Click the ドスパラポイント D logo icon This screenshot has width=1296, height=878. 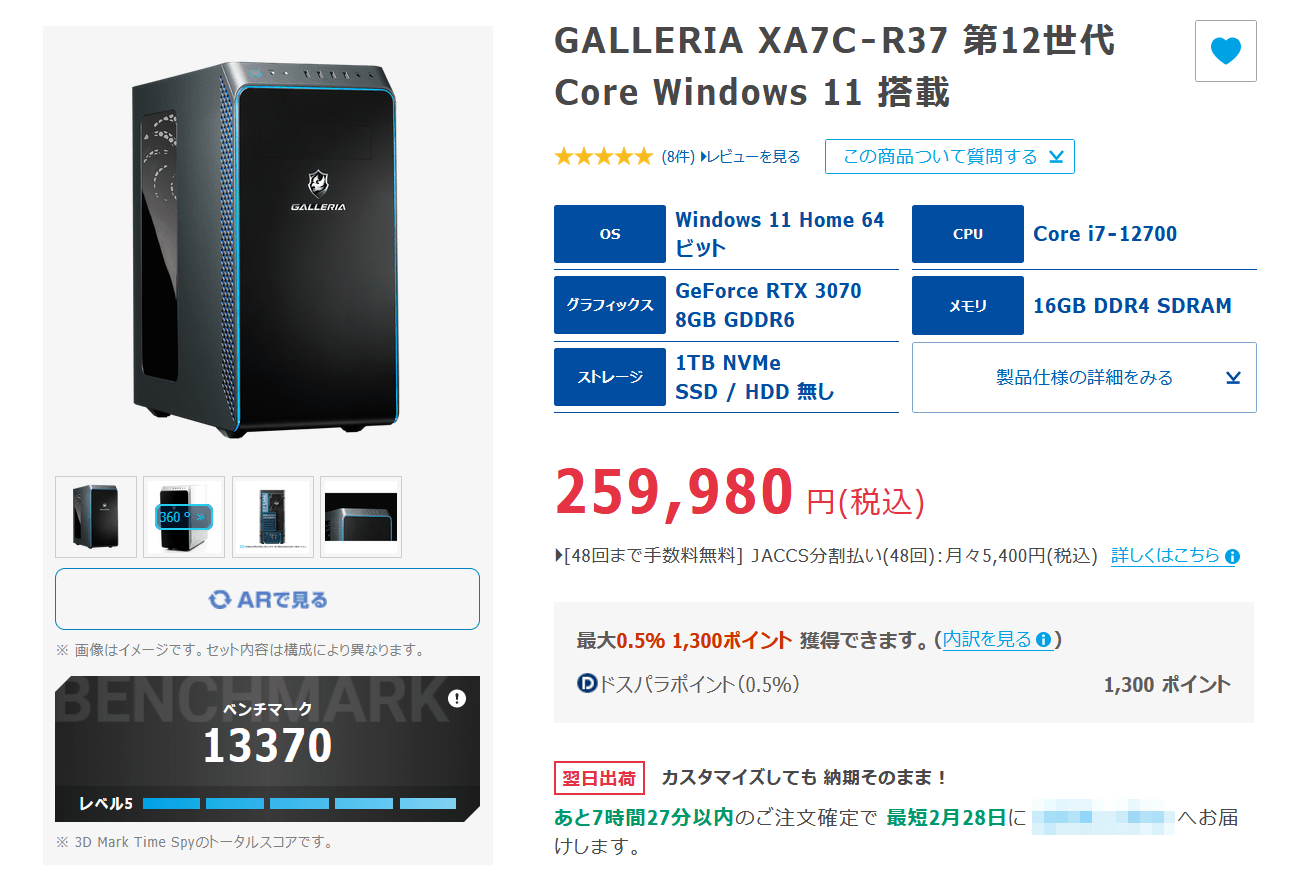pyautogui.click(x=587, y=684)
